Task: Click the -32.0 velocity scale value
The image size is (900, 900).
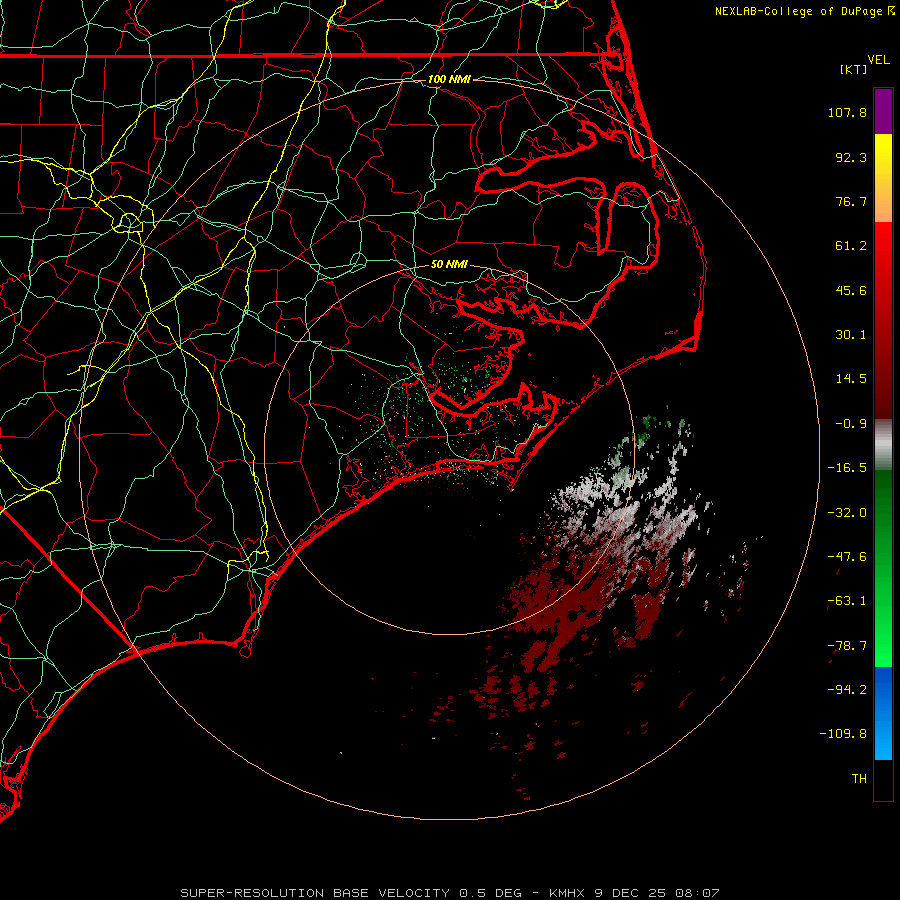Action: pyautogui.click(x=847, y=513)
